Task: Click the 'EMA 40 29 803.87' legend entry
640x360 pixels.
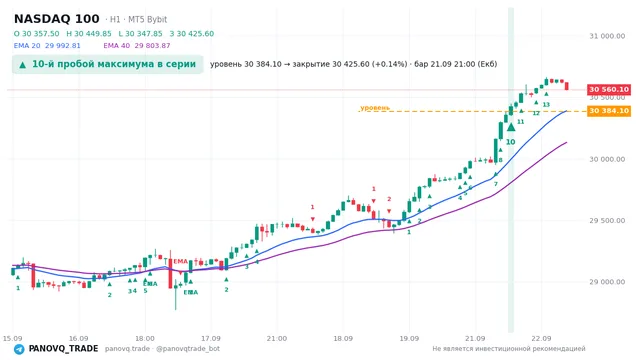Action: tap(137, 46)
